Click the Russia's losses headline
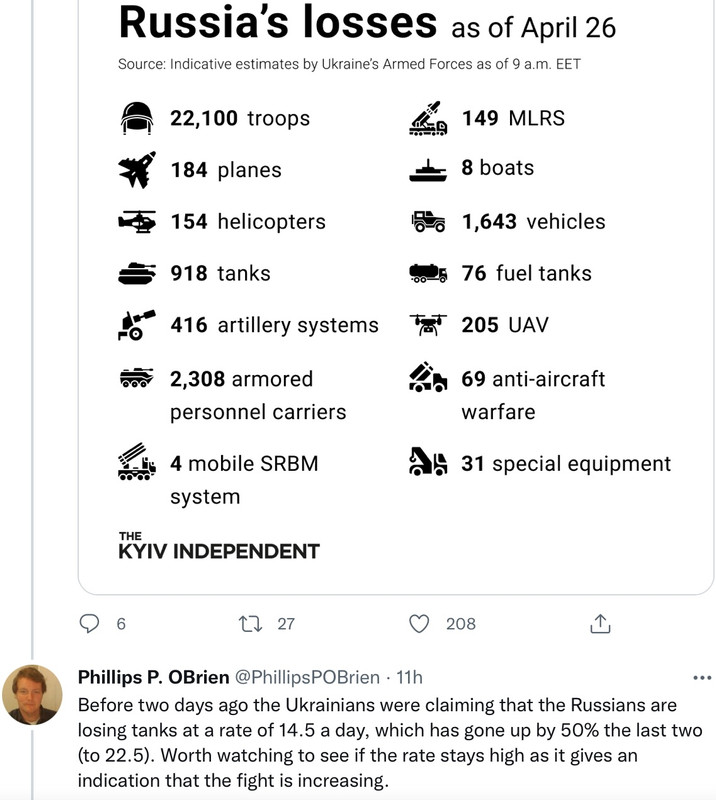 click(x=277, y=22)
